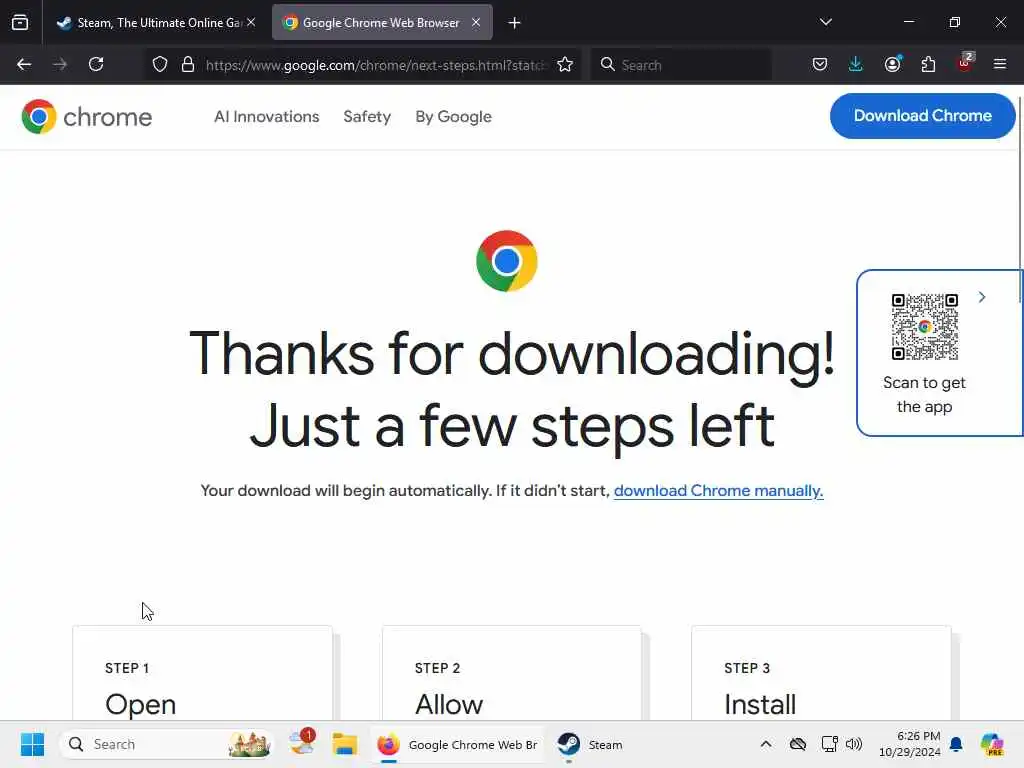Open the notification bell icon
1024x768 pixels.
click(956, 744)
